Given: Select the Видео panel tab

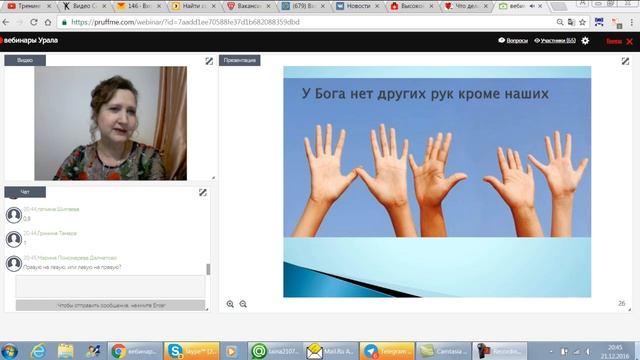Looking at the screenshot, I should point(25,60).
